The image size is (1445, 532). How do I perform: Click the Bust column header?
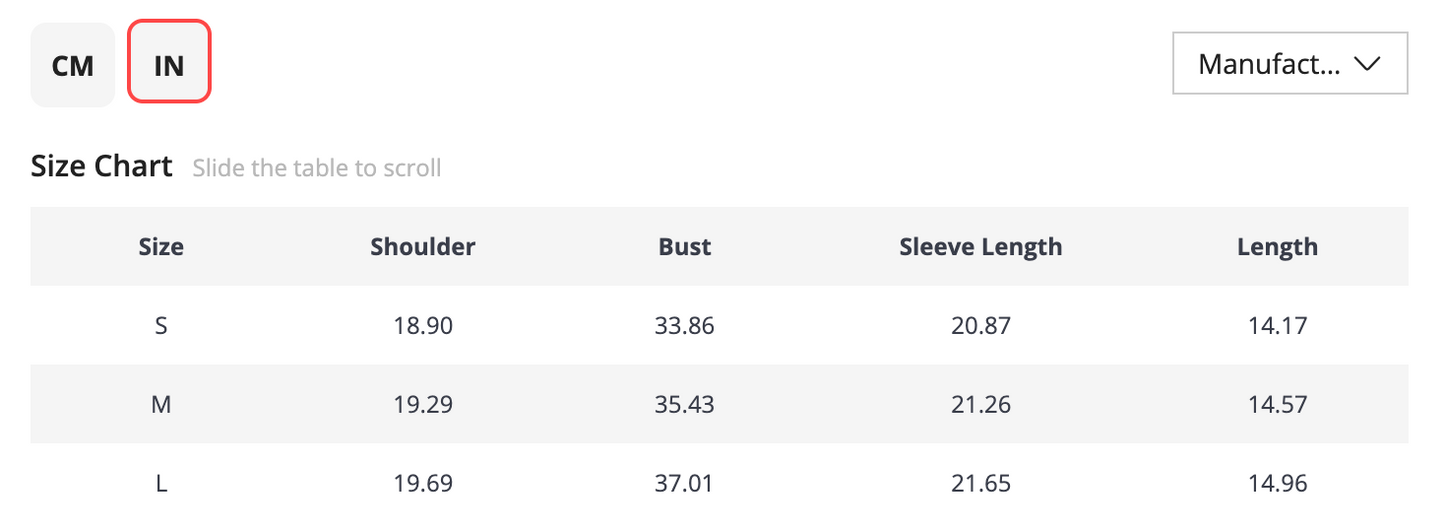pyautogui.click(x=685, y=247)
